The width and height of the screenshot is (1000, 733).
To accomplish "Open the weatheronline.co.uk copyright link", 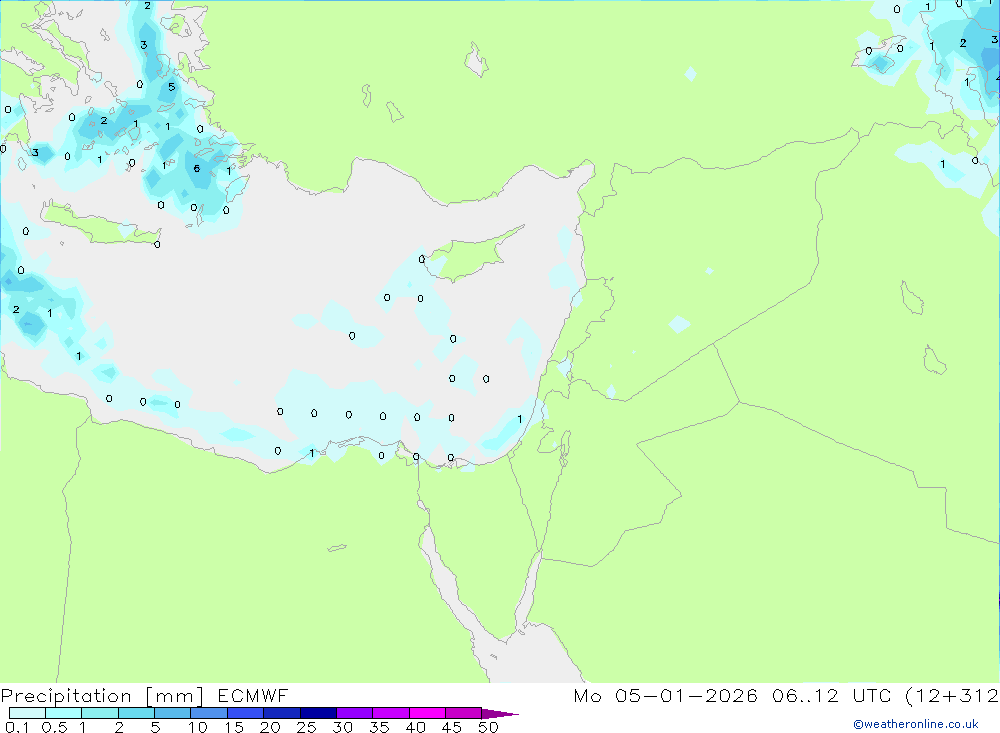I will tap(916, 724).
